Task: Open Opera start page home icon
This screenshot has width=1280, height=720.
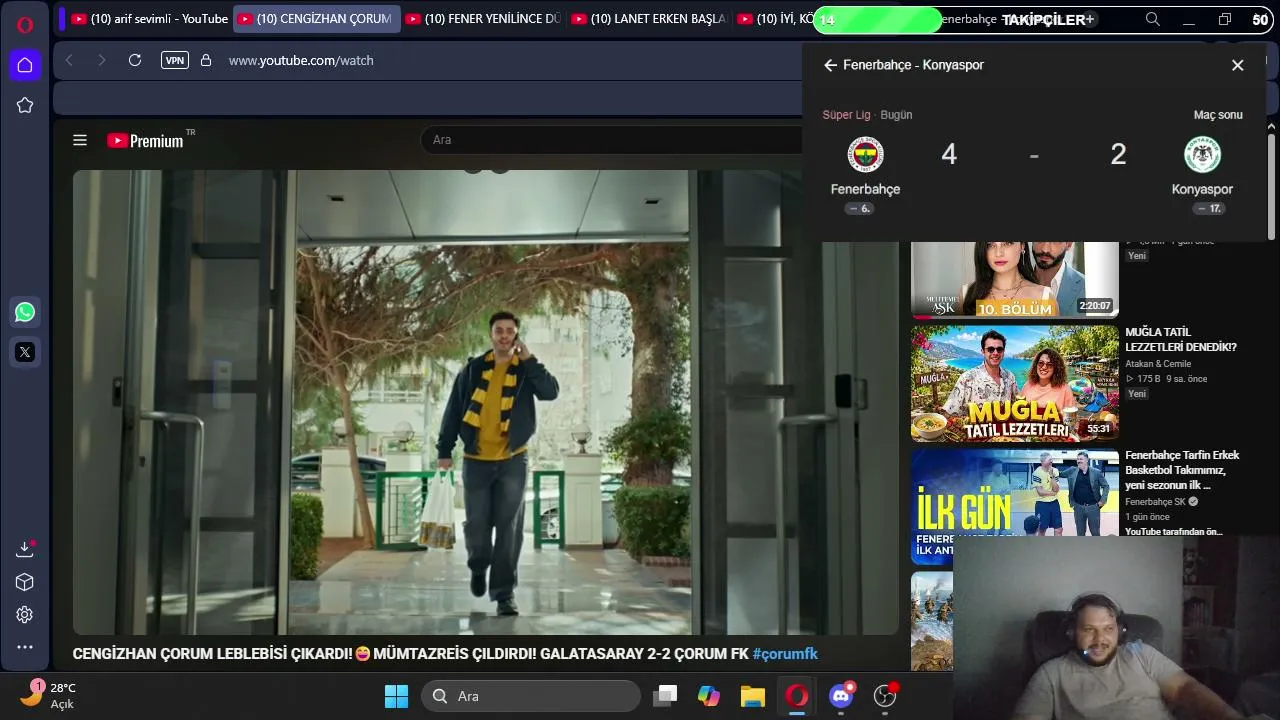Action: point(25,65)
